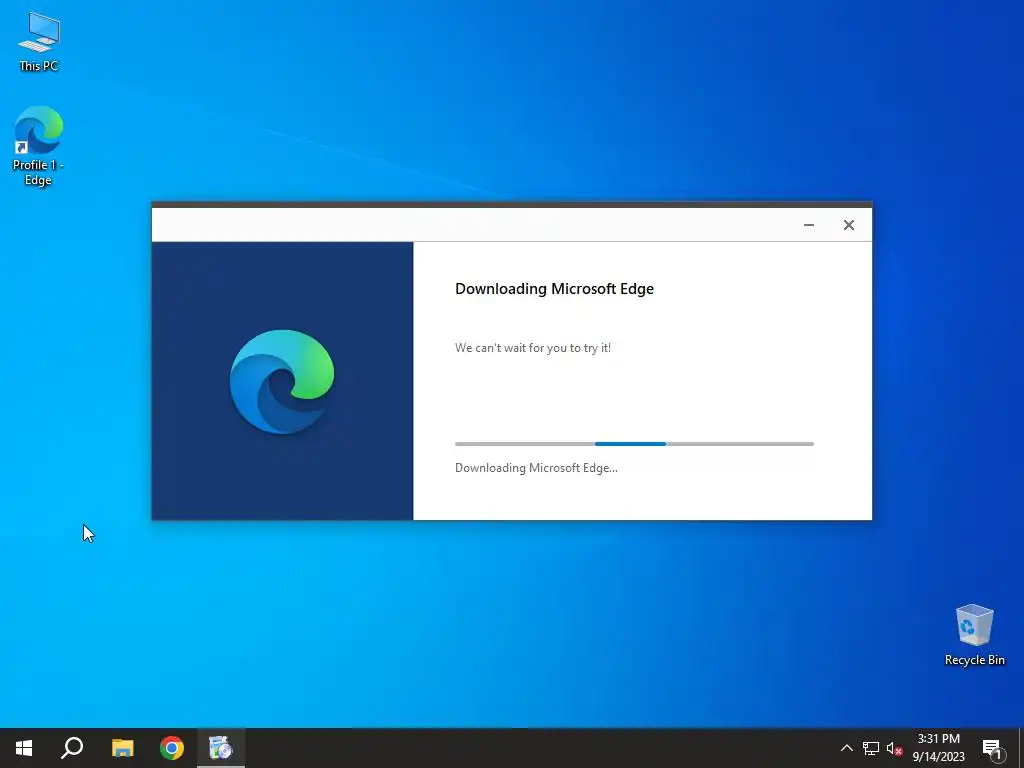Open the Windows Start menu
The image size is (1024, 768).
tap(24, 748)
